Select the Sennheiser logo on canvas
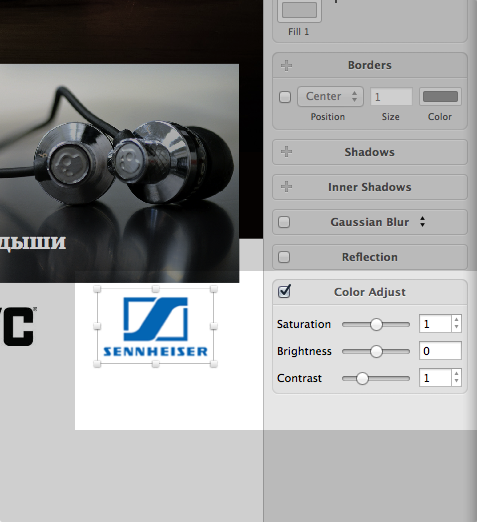 coord(155,327)
